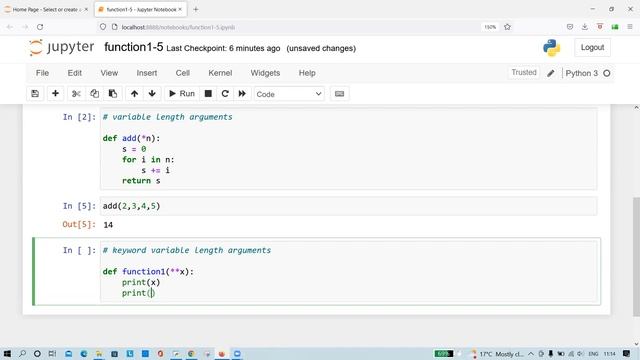
Task: Click the 150% zoom level indicator
Action: (490, 27)
